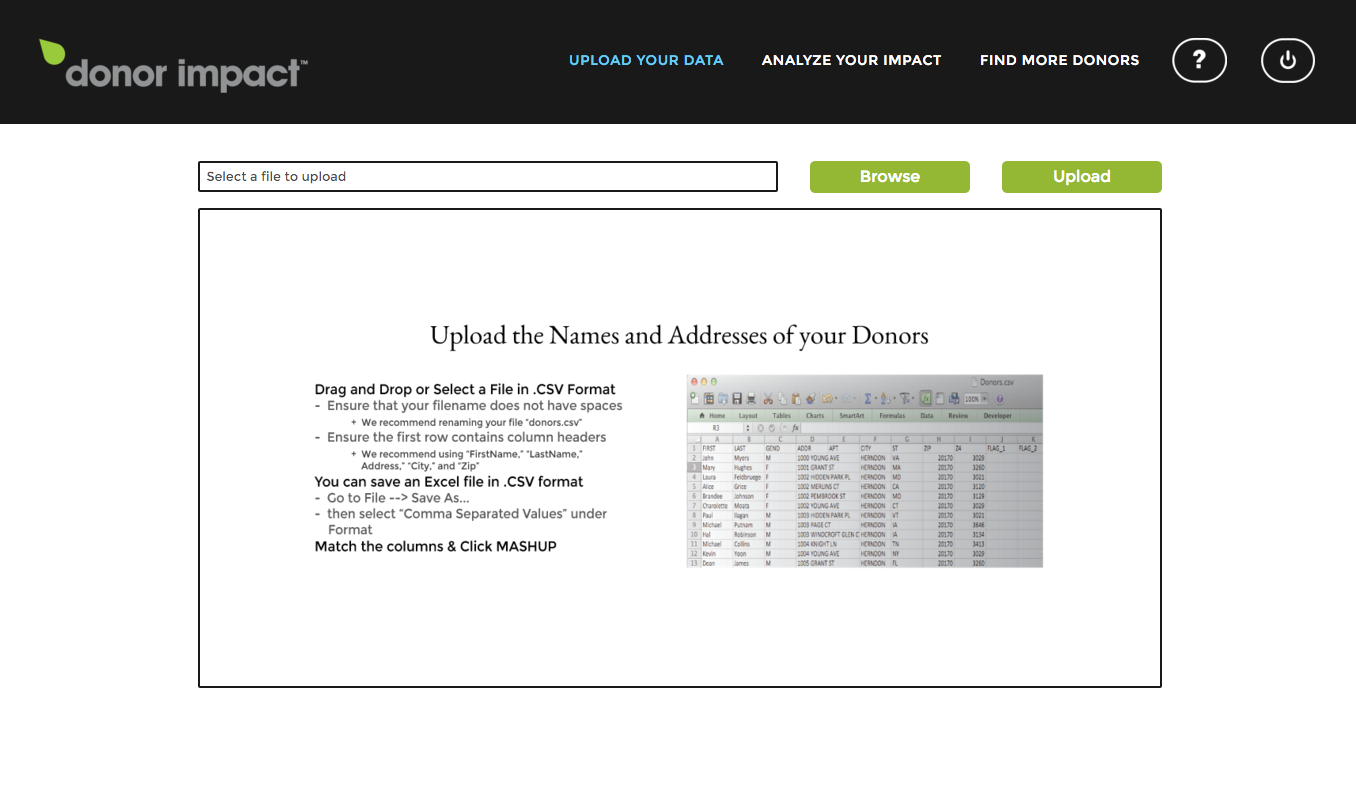Click the funnel filter icon in Excel screenshot

click(x=904, y=398)
